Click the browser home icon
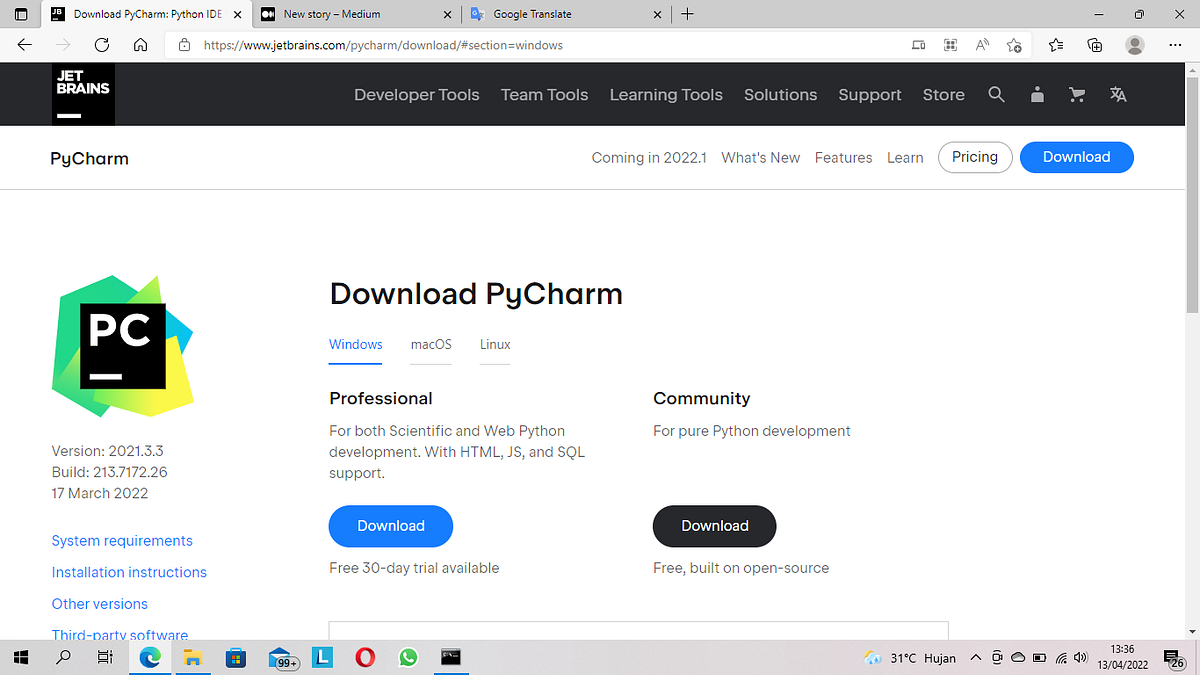 point(140,45)
